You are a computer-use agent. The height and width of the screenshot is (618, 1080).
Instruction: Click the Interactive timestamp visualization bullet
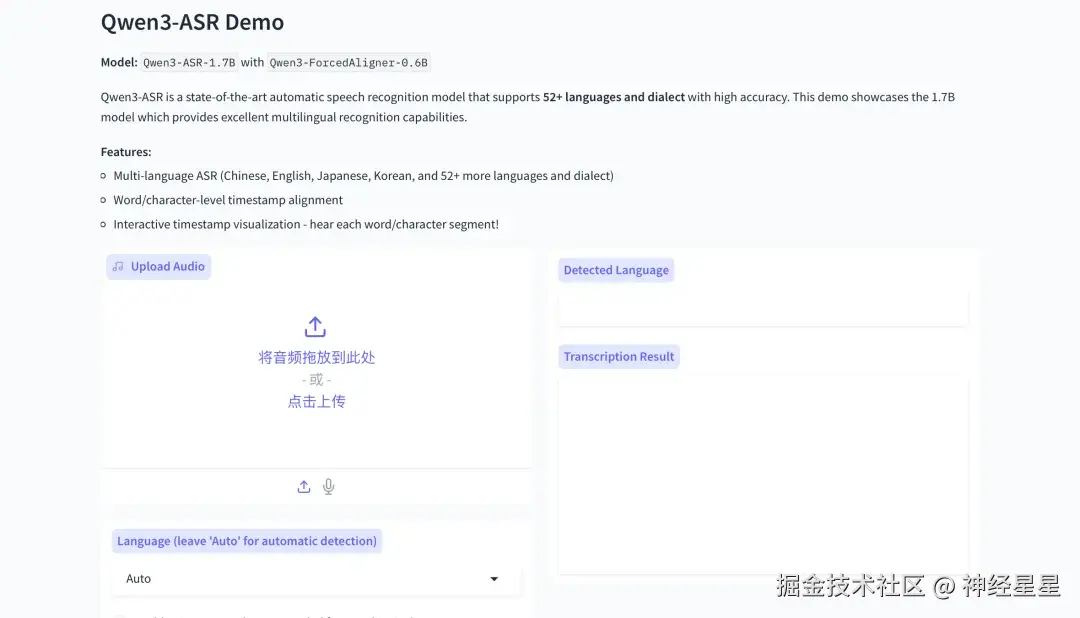click(306, 224)
